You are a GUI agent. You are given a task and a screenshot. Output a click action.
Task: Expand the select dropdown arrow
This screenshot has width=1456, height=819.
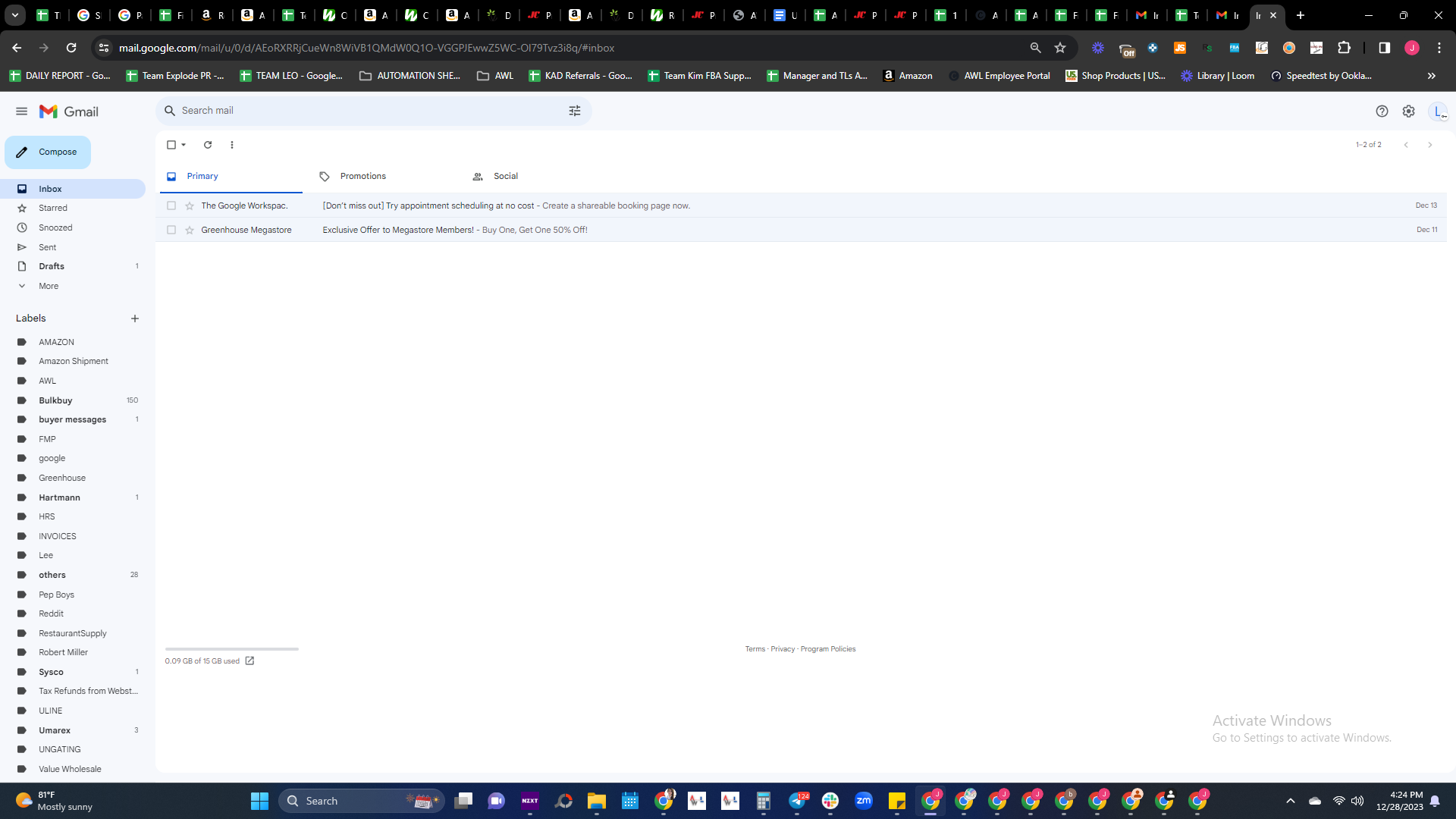[184, 145]
